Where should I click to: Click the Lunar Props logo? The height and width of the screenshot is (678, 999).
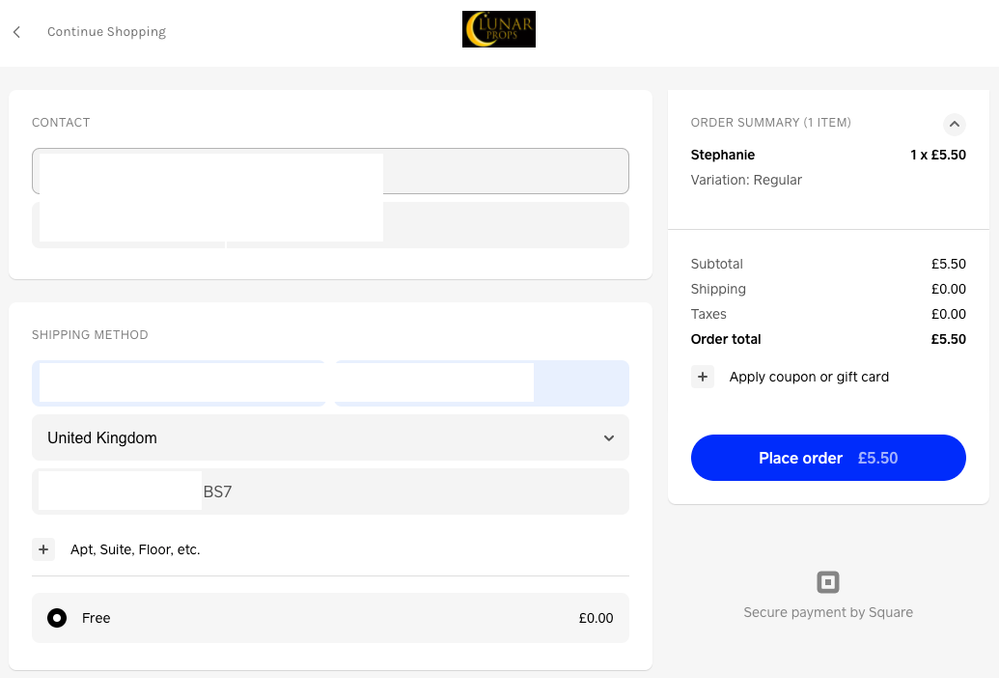498,29
